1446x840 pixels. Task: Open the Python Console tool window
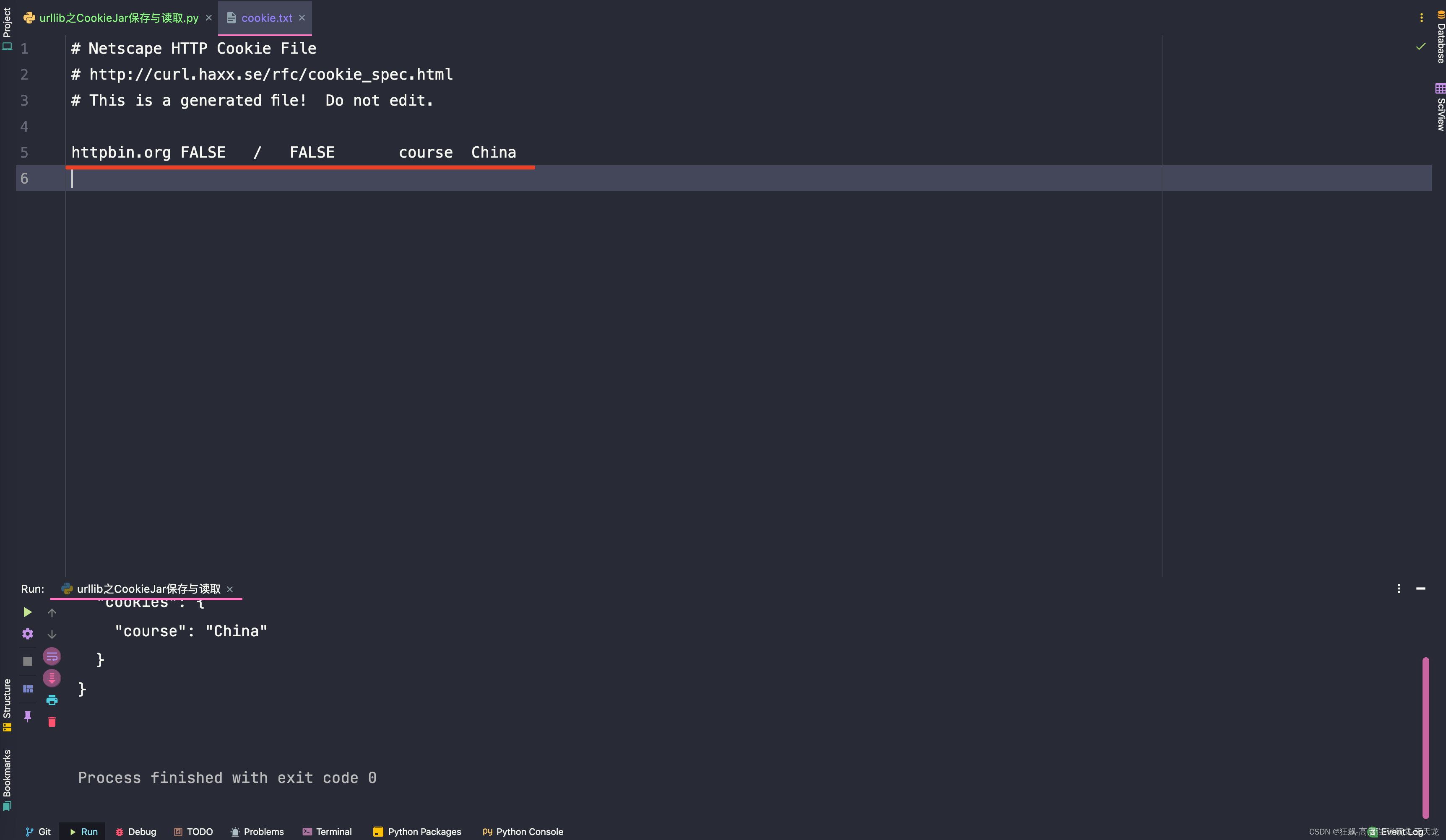pyautogui.click(x=523, y=831)
